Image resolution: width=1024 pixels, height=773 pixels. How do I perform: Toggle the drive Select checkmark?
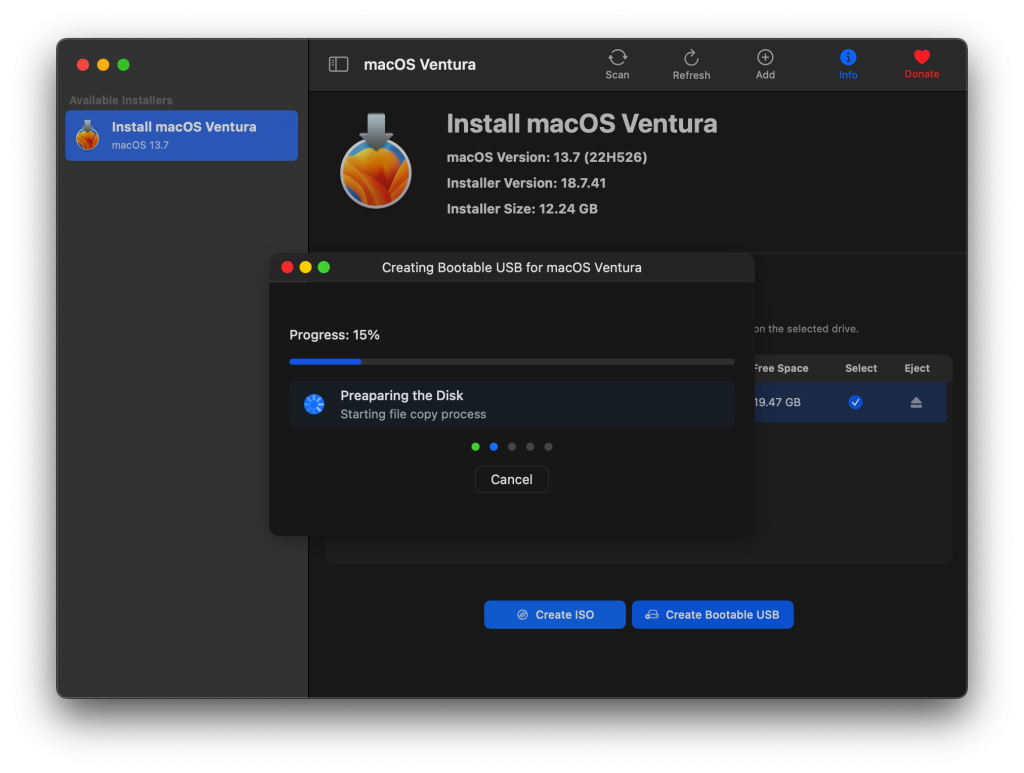855,402
